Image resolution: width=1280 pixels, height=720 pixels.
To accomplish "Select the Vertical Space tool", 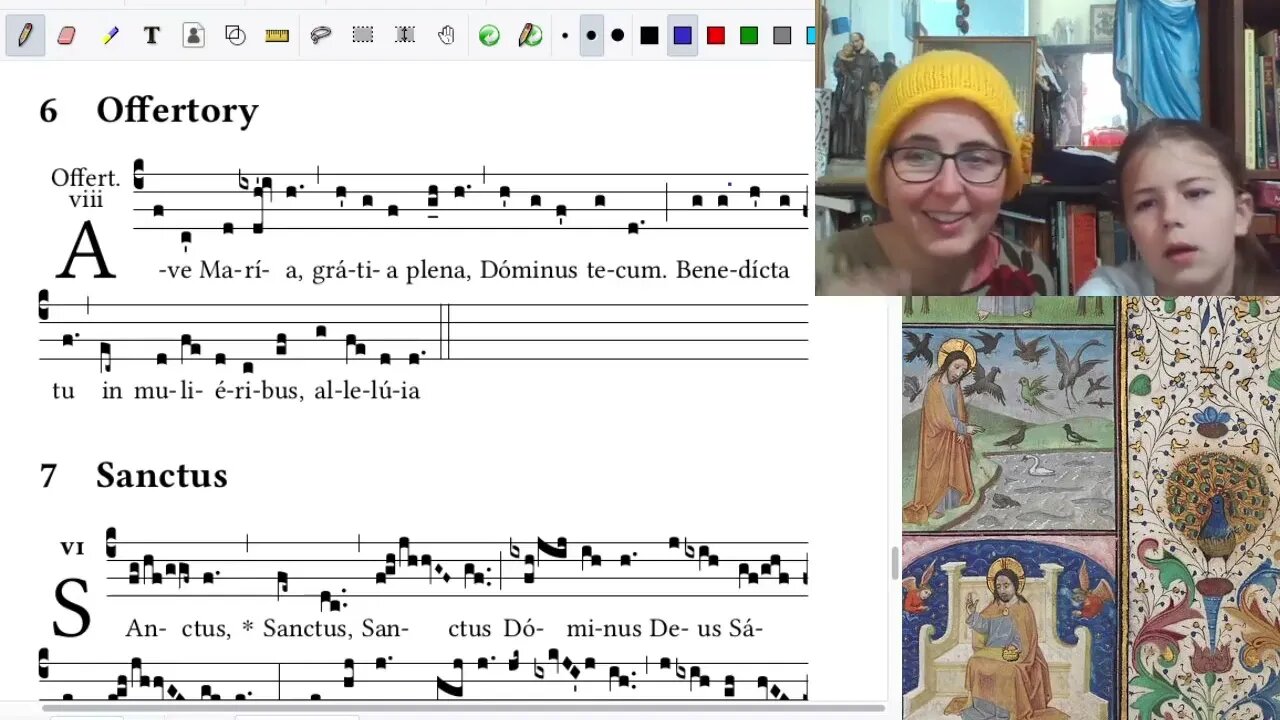I will coord(405,35).
